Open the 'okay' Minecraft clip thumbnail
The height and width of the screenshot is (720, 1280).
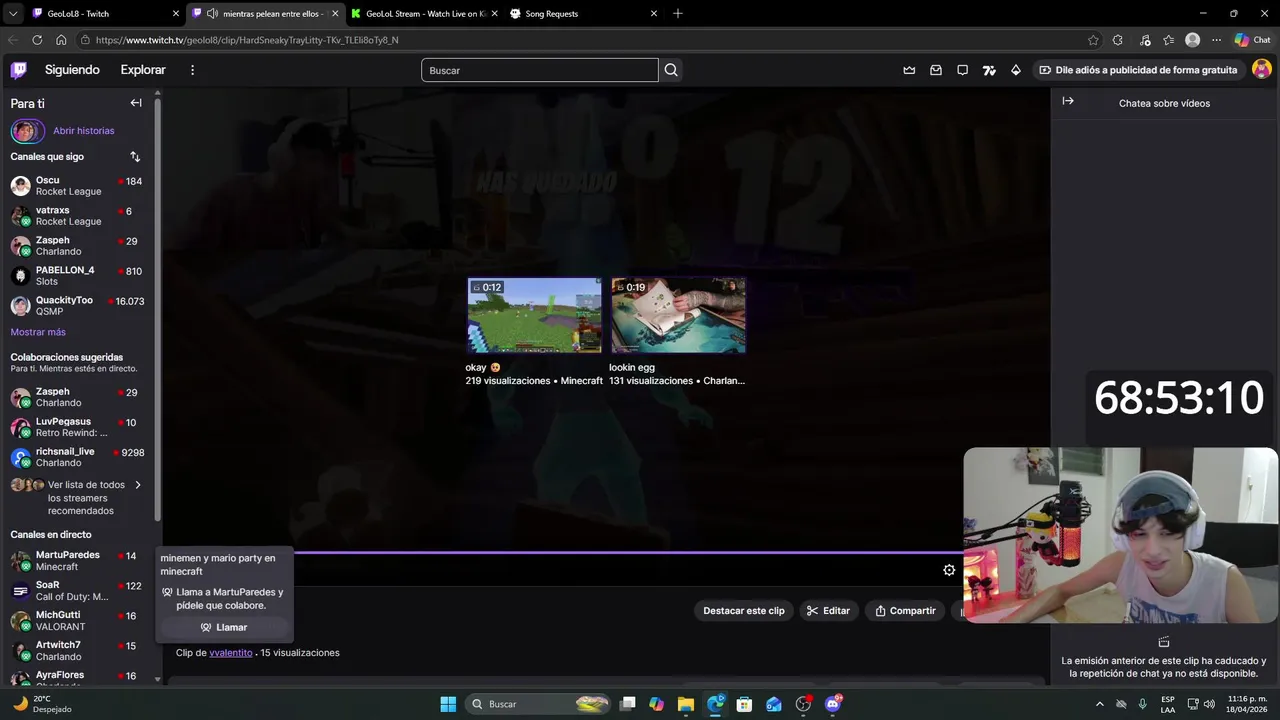pyautogui.click(x=535, y=315)
